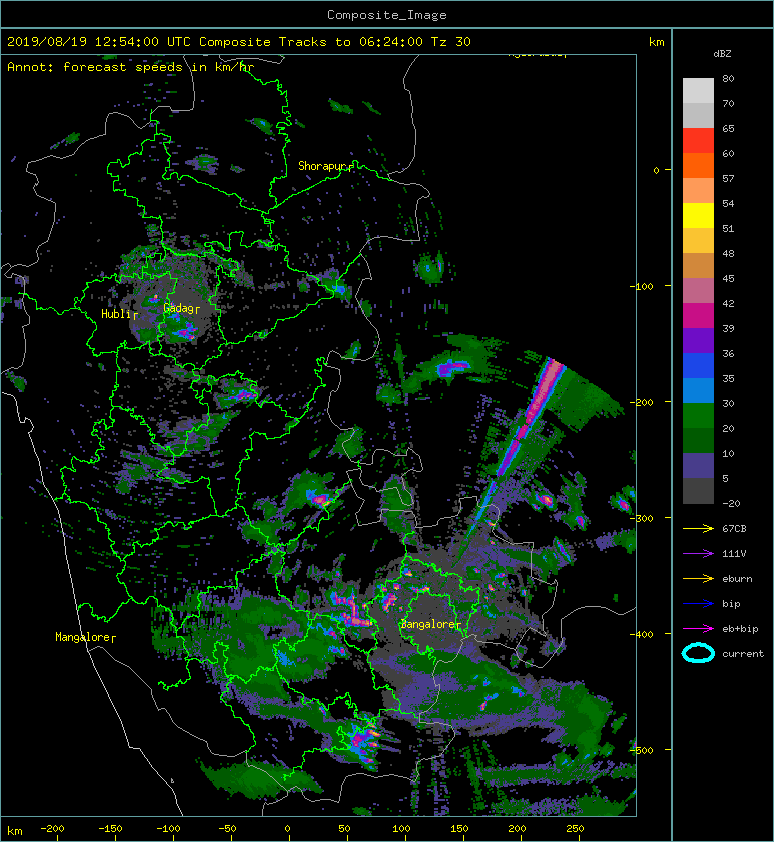
Task: Click the 'Gadag' city label on map
Action: pos(178,308)
